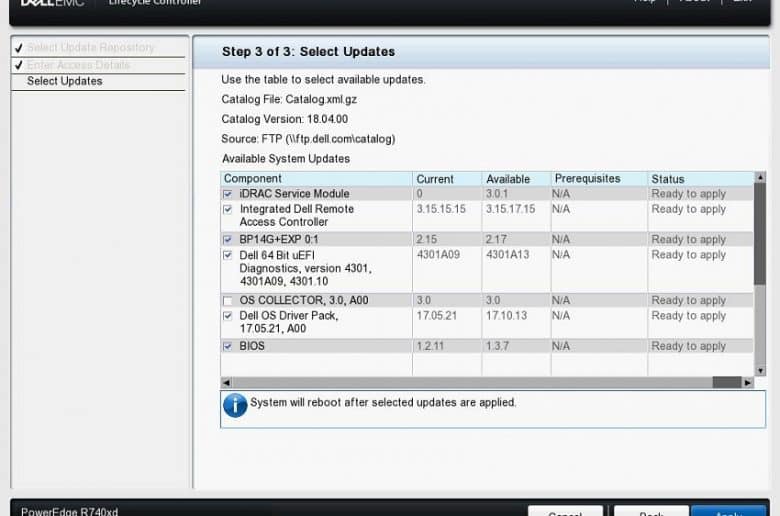Screen dimensions: 780x516
Task: Click the 4301A13 available version cell
Action: click(x=507, y=255)
